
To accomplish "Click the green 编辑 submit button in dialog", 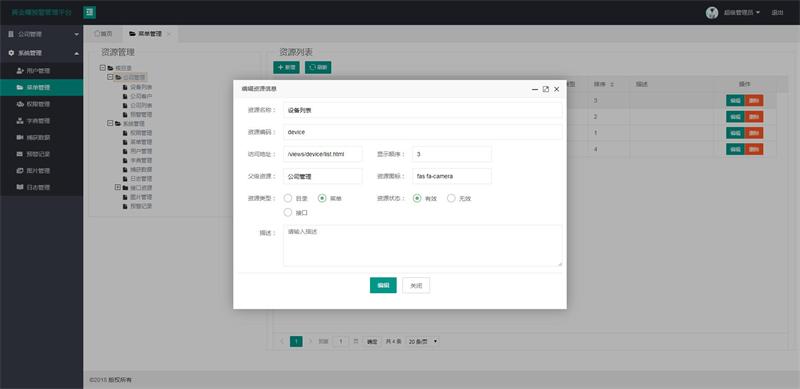I will (383, 285).
